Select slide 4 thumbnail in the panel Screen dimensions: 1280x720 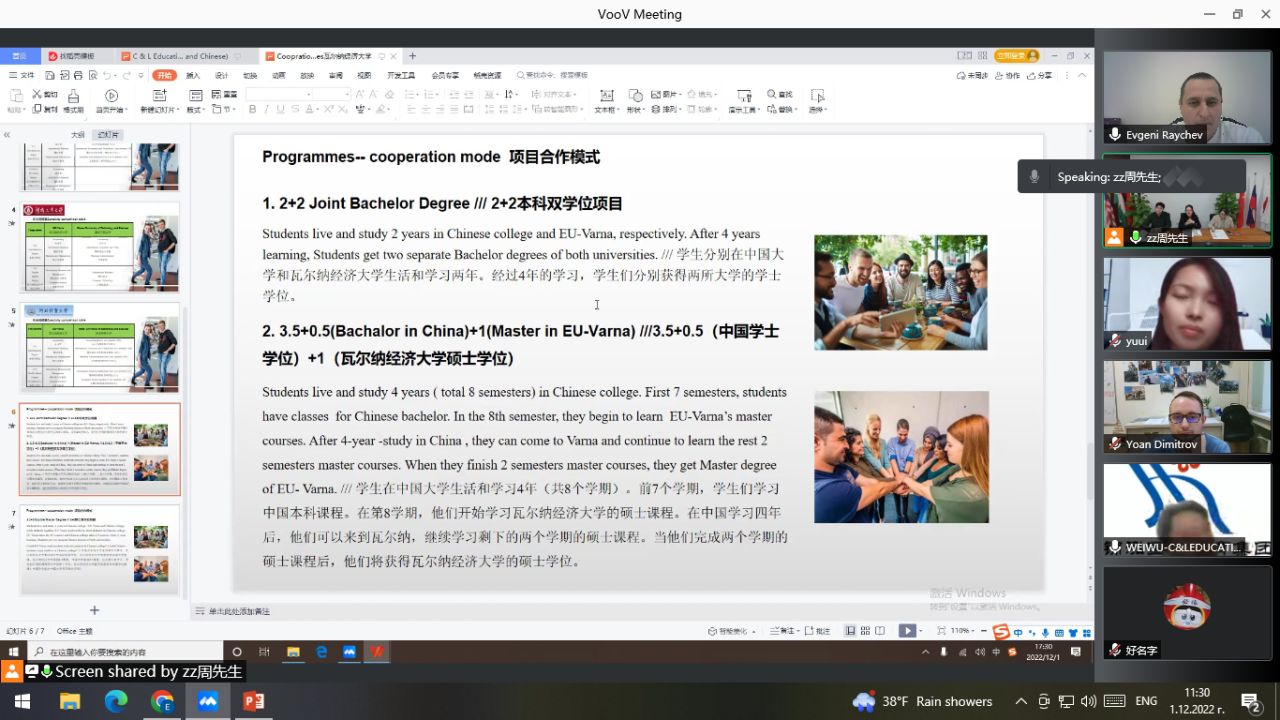(x=99, y=247)
